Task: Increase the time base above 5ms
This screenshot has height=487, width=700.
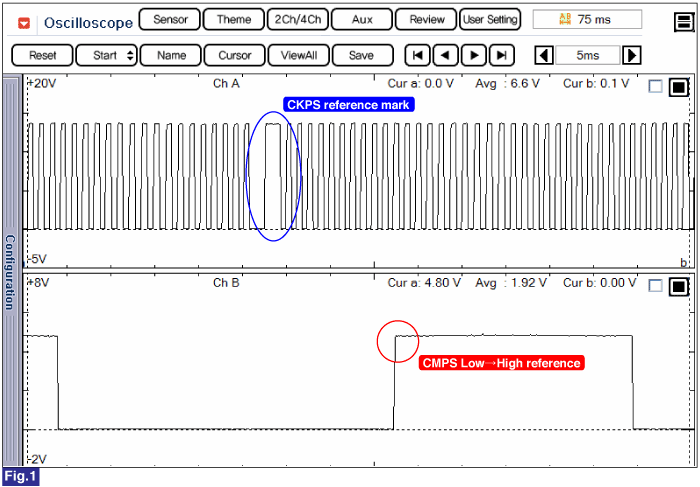Action: tap(632, 55)
